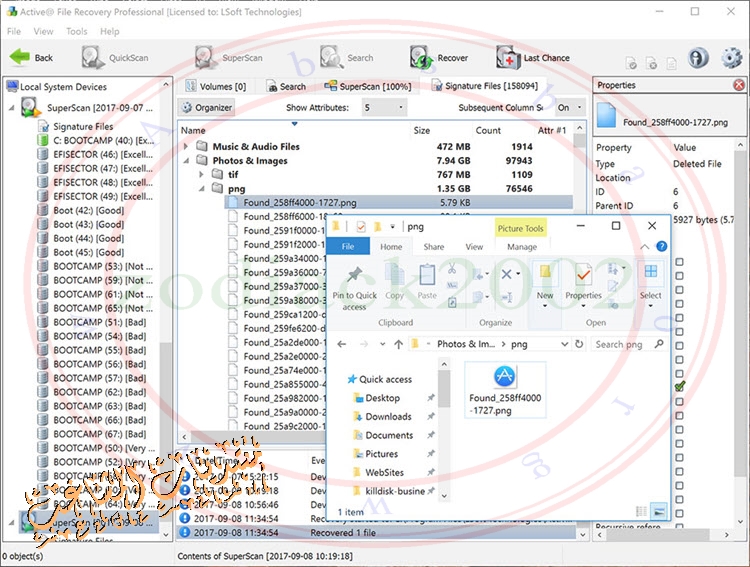This screenshot has width=750, height=567.
Task: Expand the tif folder
Action: coord(201,174)
